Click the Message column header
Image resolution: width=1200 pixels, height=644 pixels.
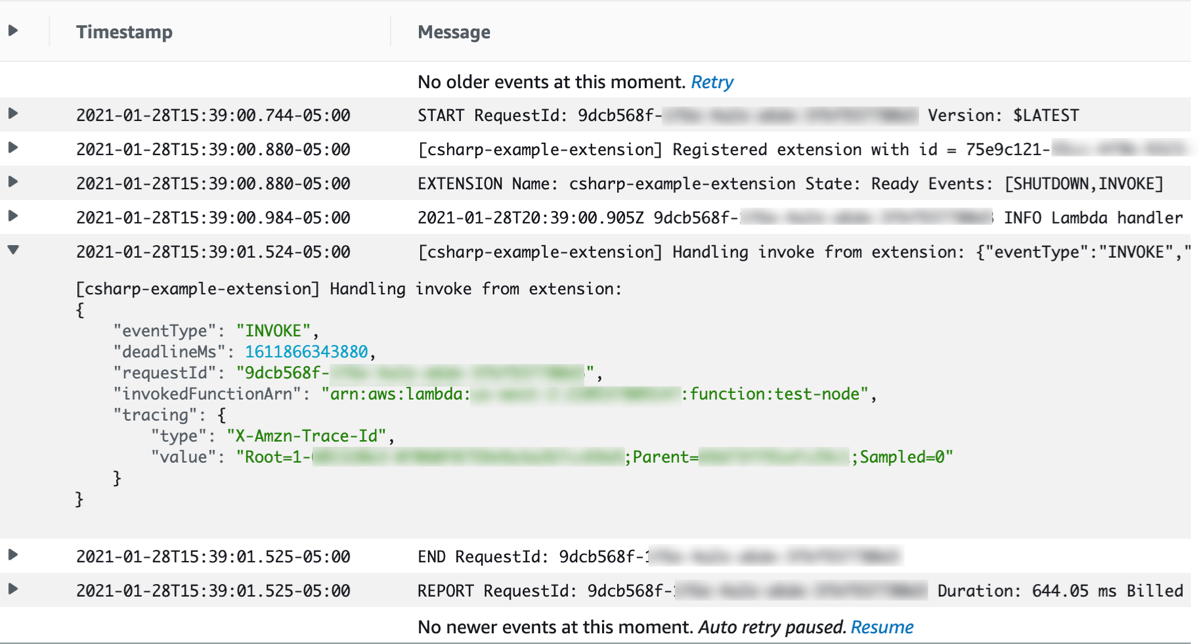(x=454, y=32)
